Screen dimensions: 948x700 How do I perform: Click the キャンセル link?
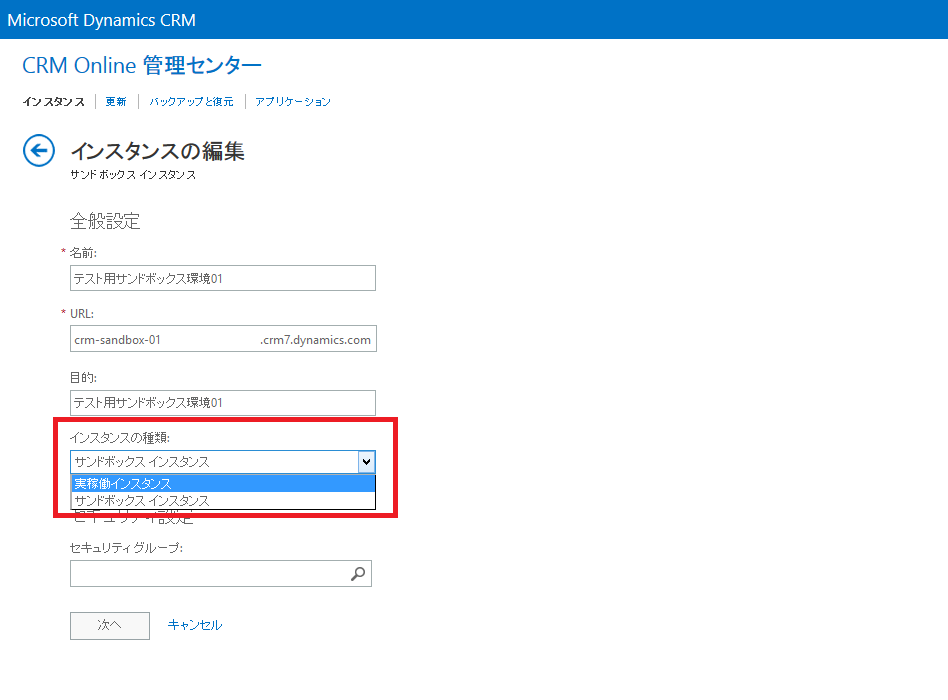(x=195, y=625)
